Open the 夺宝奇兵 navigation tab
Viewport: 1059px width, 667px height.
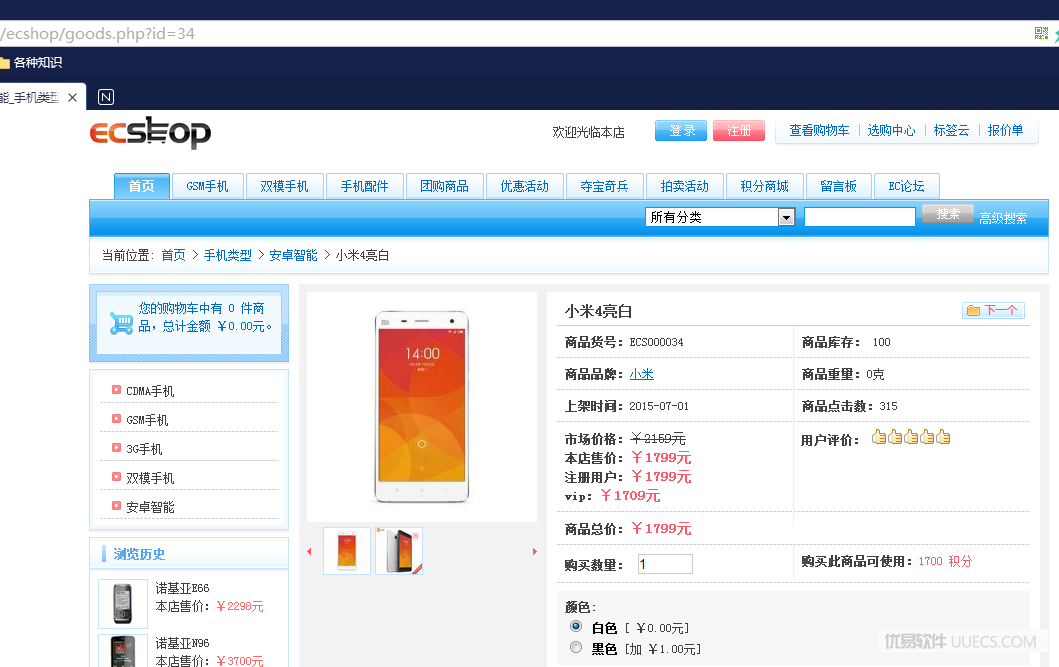pyautogui.click(x=604, y=186)
